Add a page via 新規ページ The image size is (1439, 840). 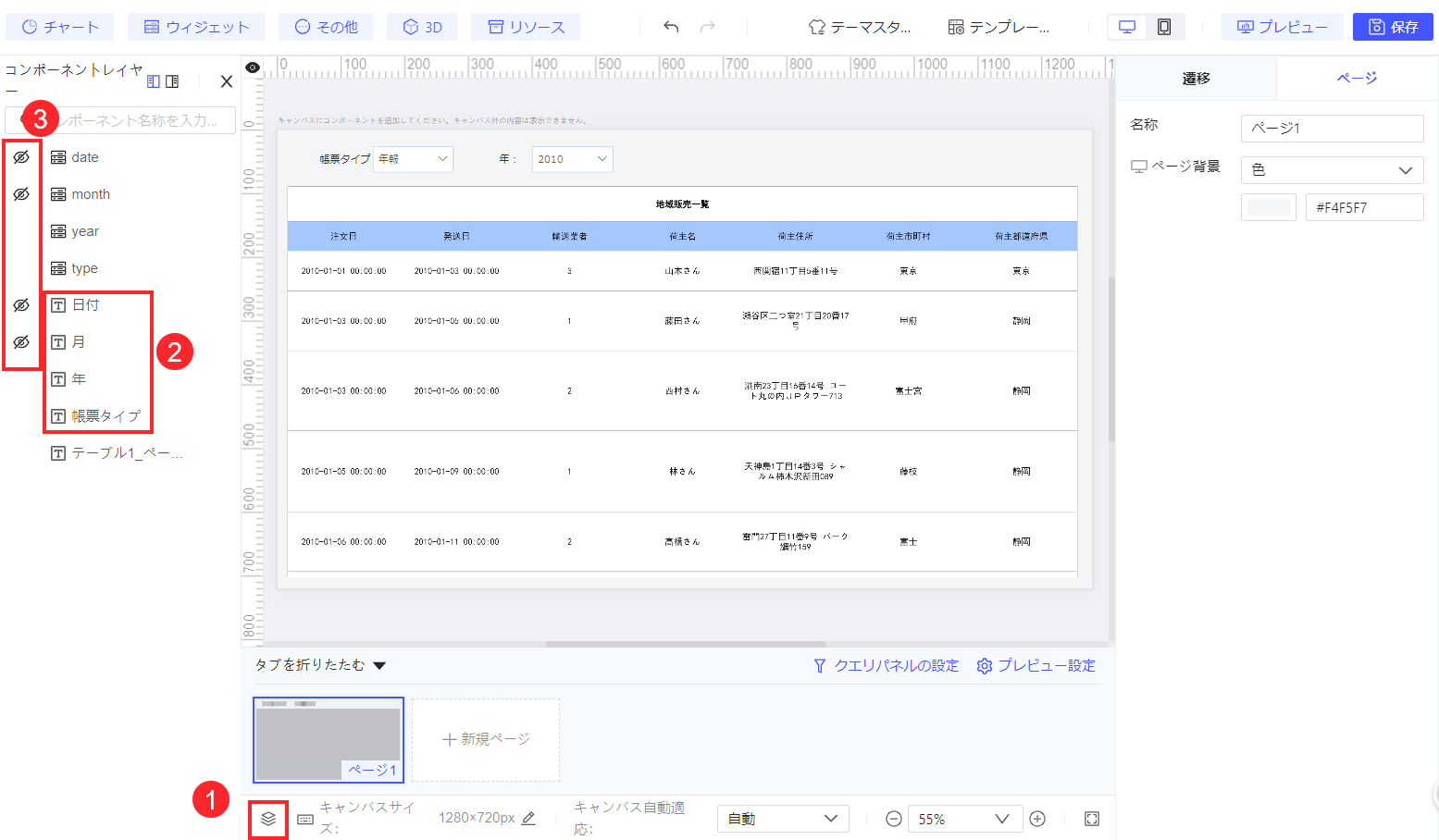486,739
